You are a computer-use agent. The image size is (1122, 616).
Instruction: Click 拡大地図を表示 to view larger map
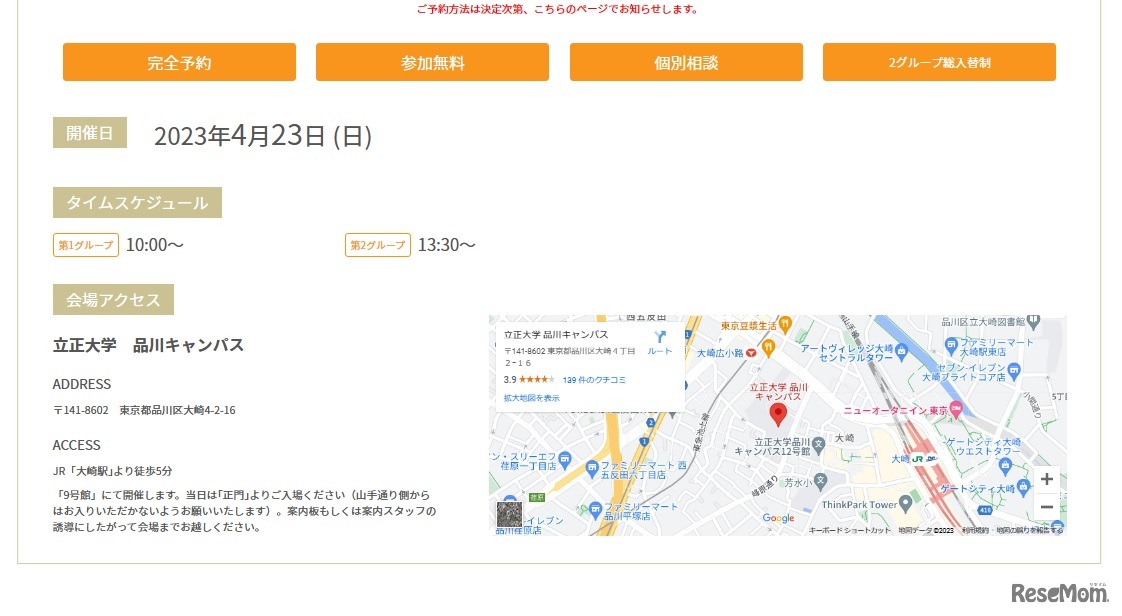click(532, 398)
